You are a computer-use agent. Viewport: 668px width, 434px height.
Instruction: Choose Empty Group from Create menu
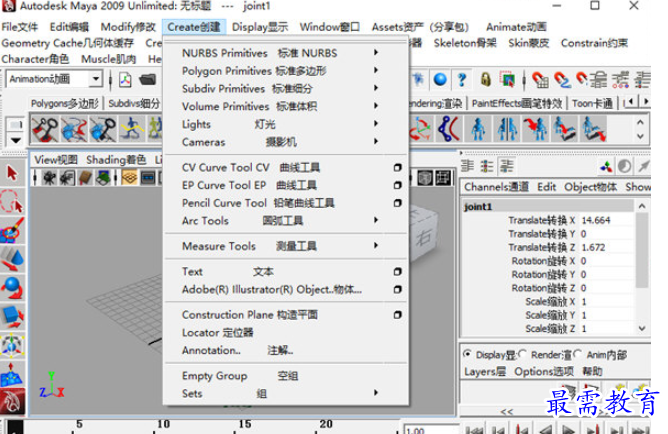point(240,376)
